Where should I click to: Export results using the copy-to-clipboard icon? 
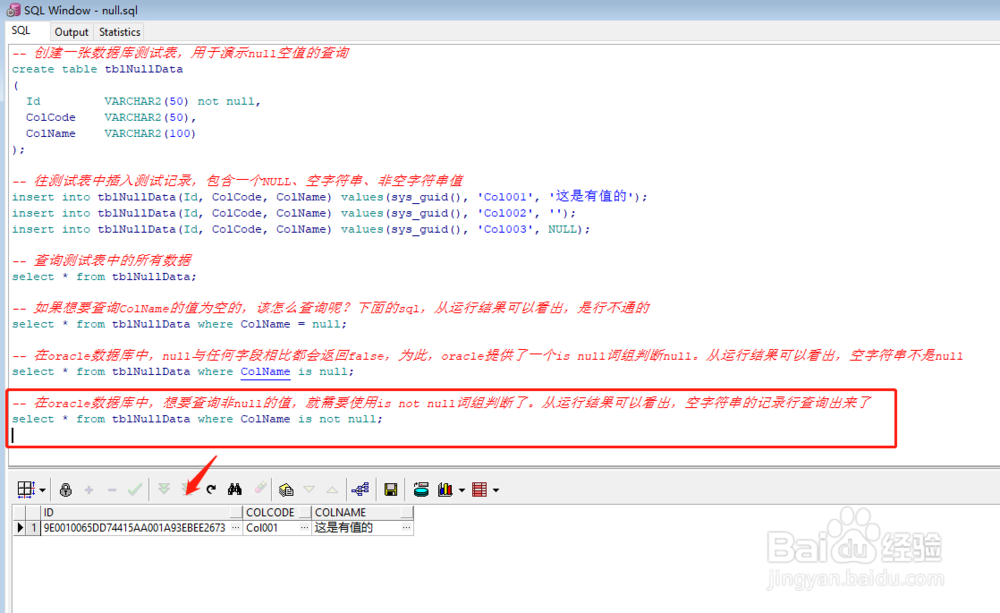tap(285, 489)
